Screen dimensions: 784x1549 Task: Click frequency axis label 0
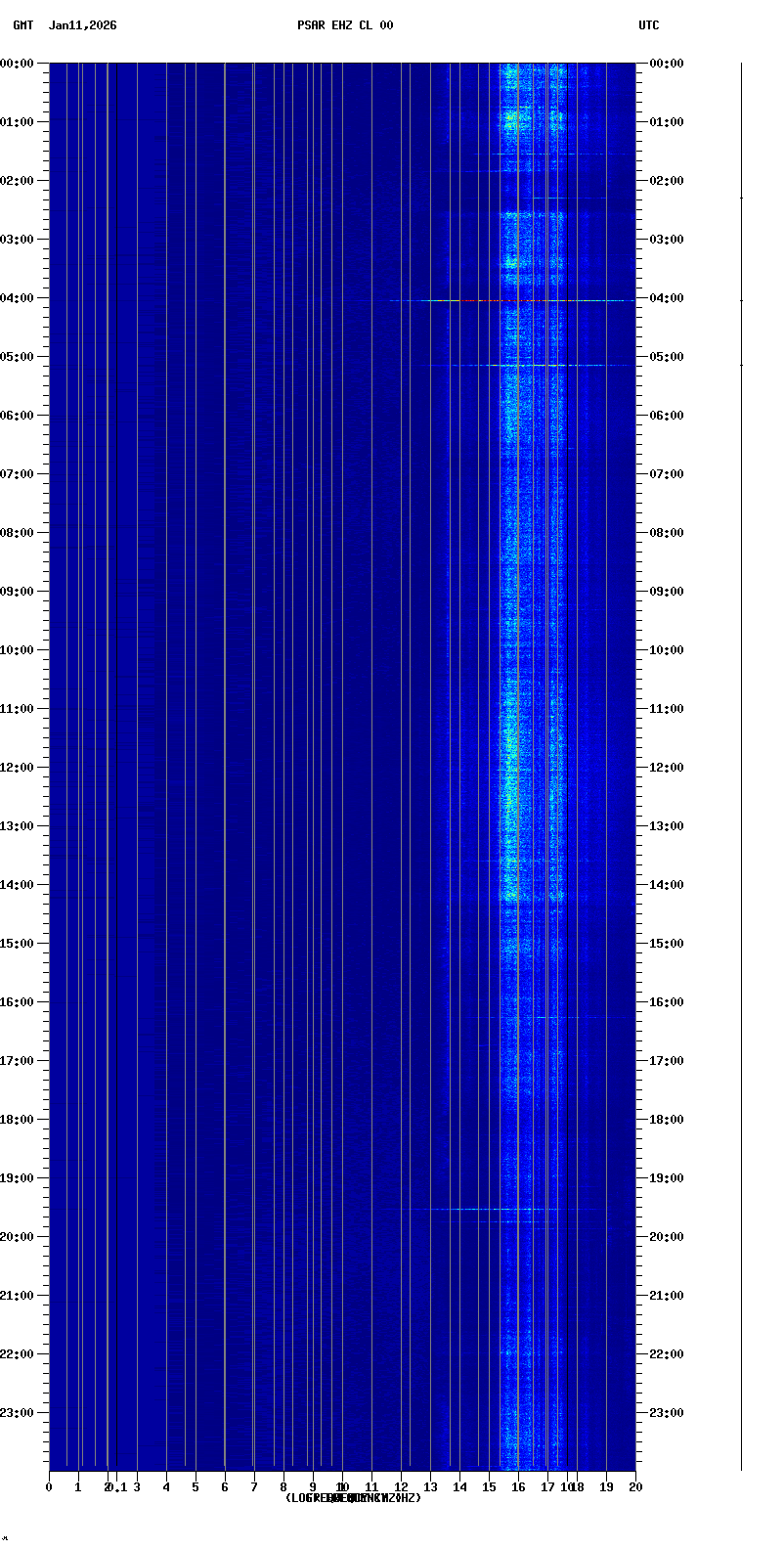49,1487
